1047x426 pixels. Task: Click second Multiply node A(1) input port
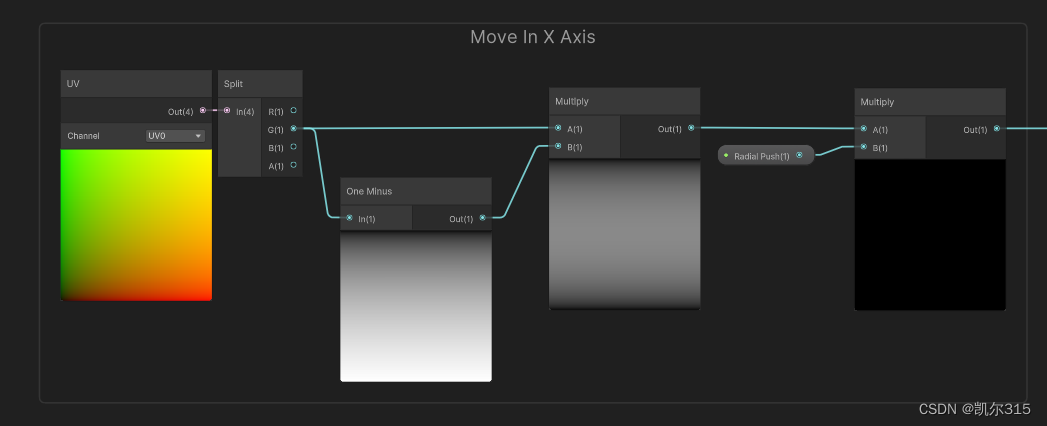(863, 129)
